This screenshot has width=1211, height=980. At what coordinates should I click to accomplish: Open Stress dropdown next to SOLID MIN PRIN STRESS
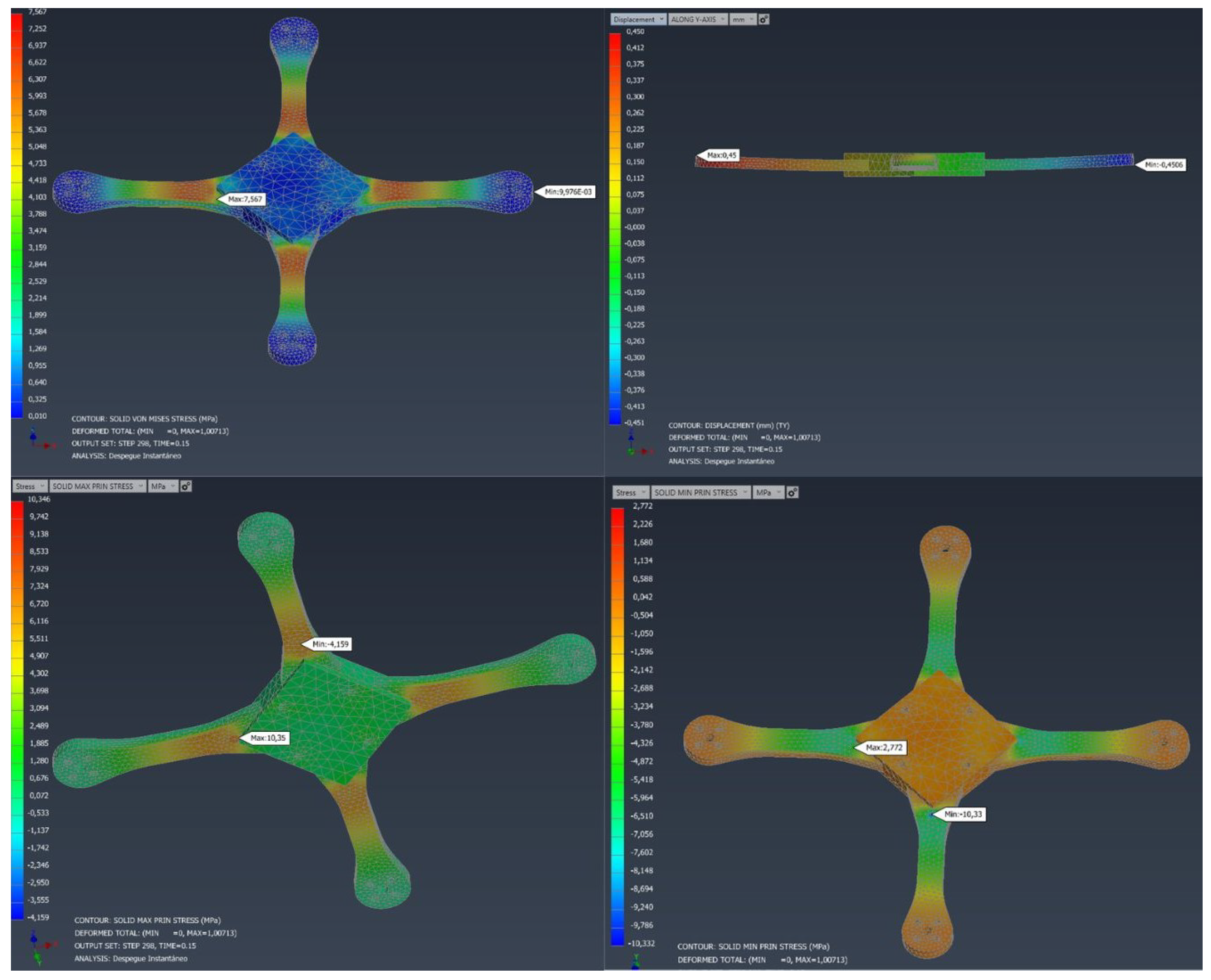pyautogui.click(x=630, y=492)
